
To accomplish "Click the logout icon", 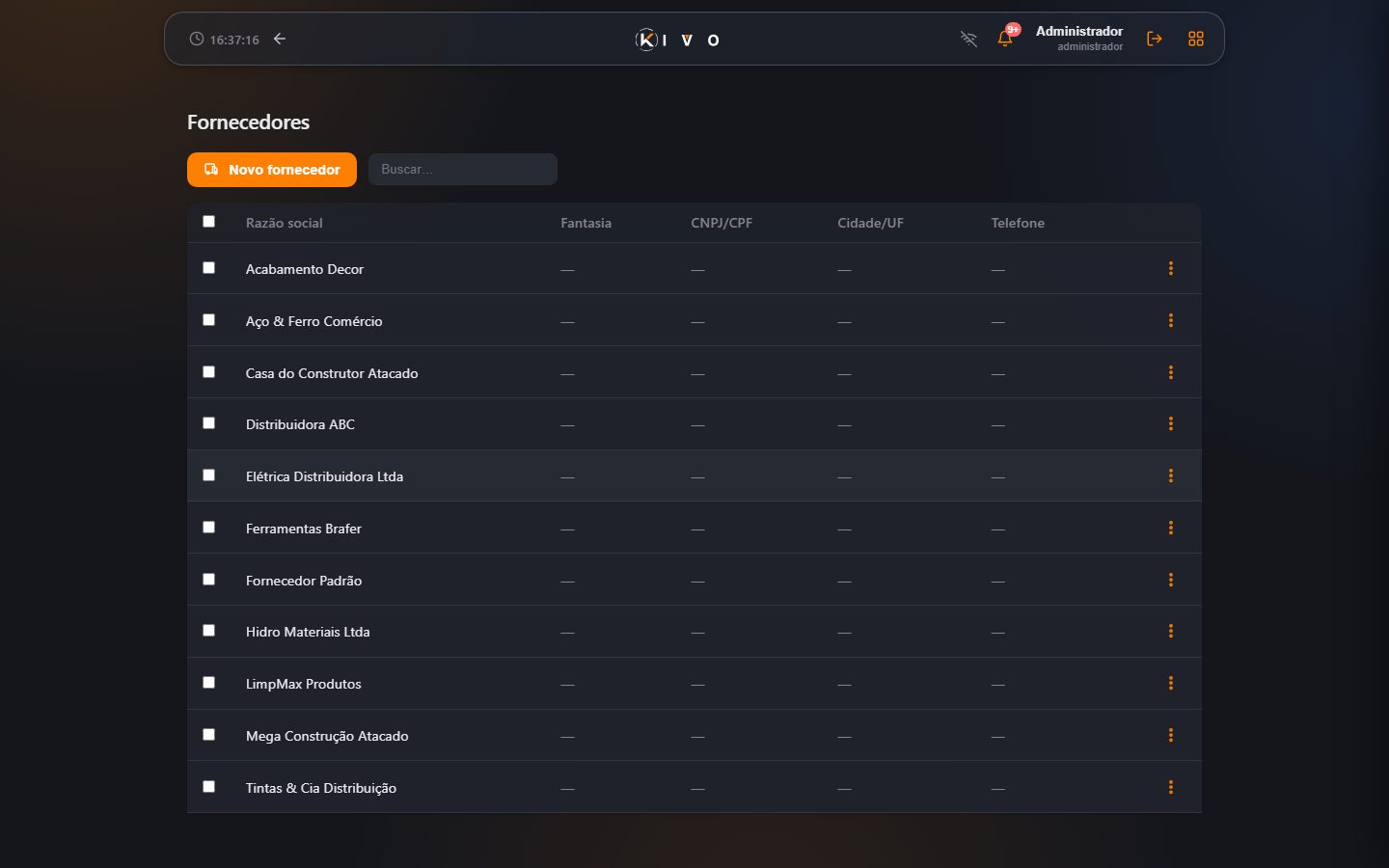I will click(x=1155, y=39).
